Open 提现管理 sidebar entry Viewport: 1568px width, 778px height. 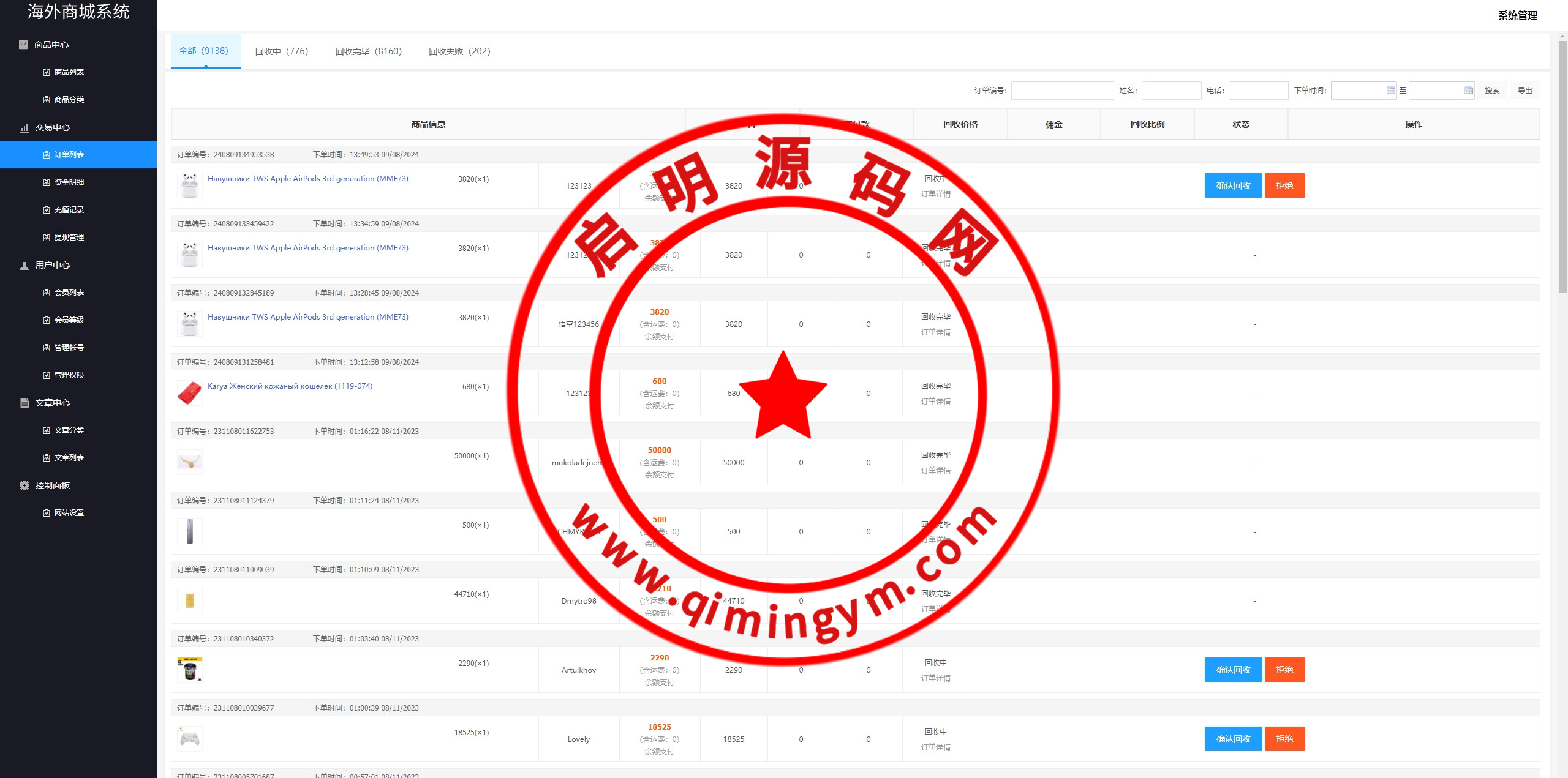pos(69,238)
